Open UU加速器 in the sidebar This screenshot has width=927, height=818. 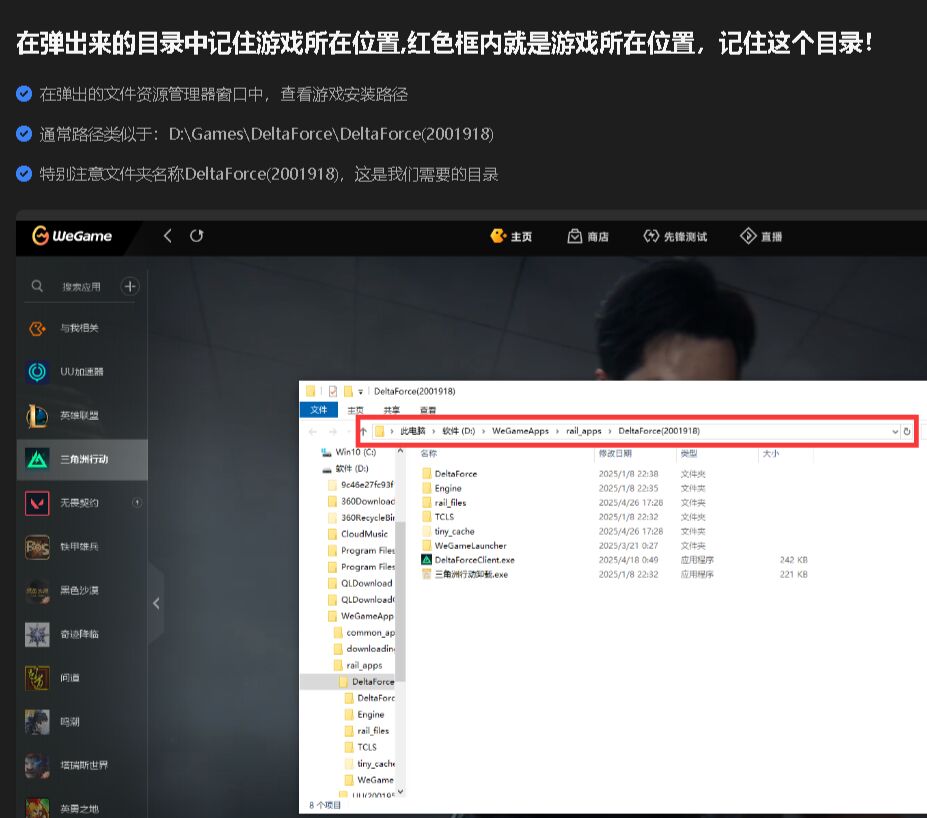tap(82, 372)
